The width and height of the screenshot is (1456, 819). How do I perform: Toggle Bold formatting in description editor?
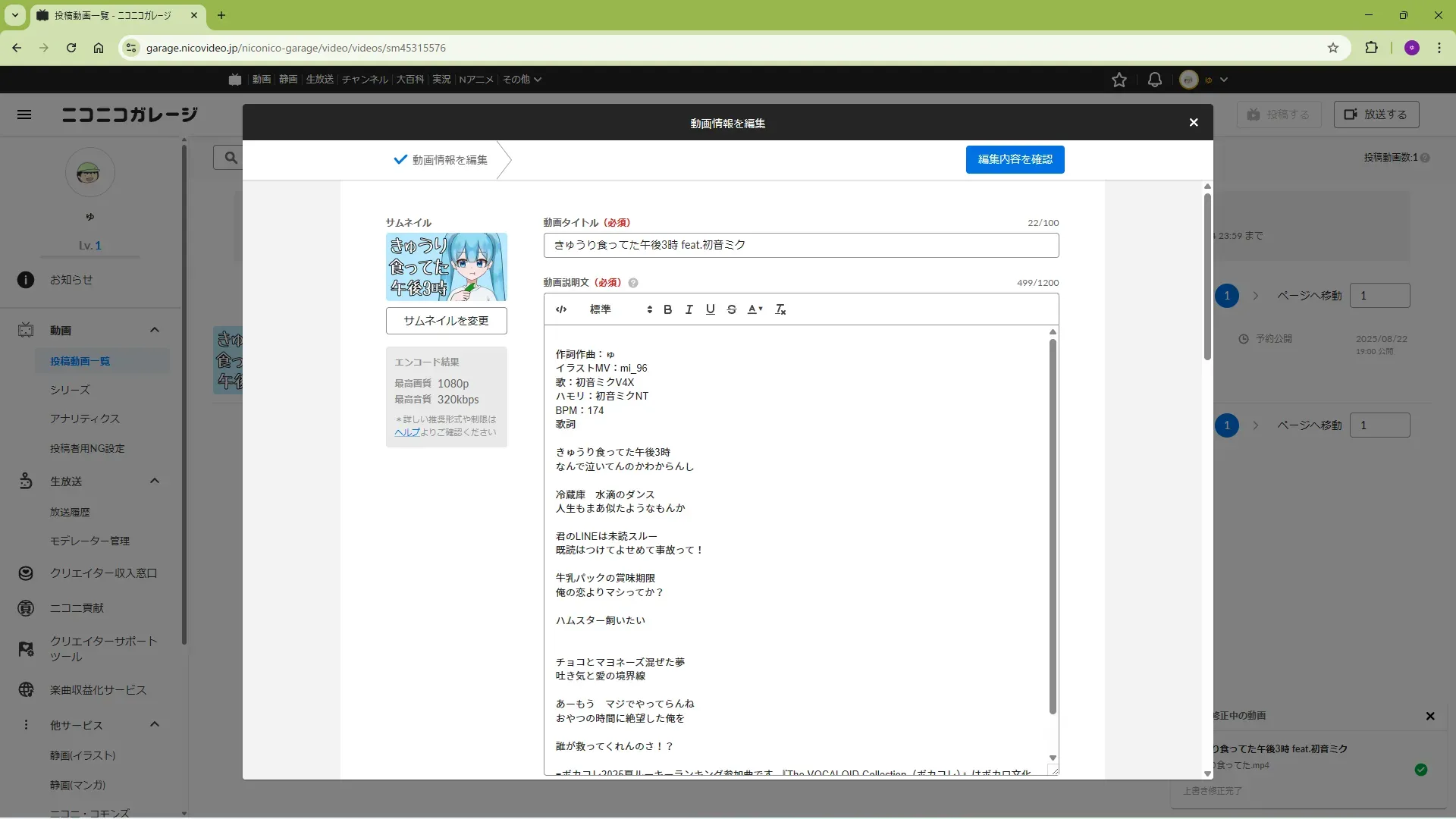667,309
